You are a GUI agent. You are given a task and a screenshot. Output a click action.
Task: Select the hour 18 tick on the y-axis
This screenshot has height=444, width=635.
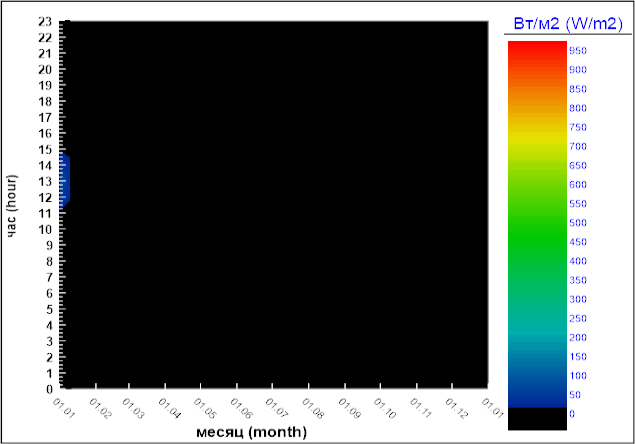coord(45,102)
